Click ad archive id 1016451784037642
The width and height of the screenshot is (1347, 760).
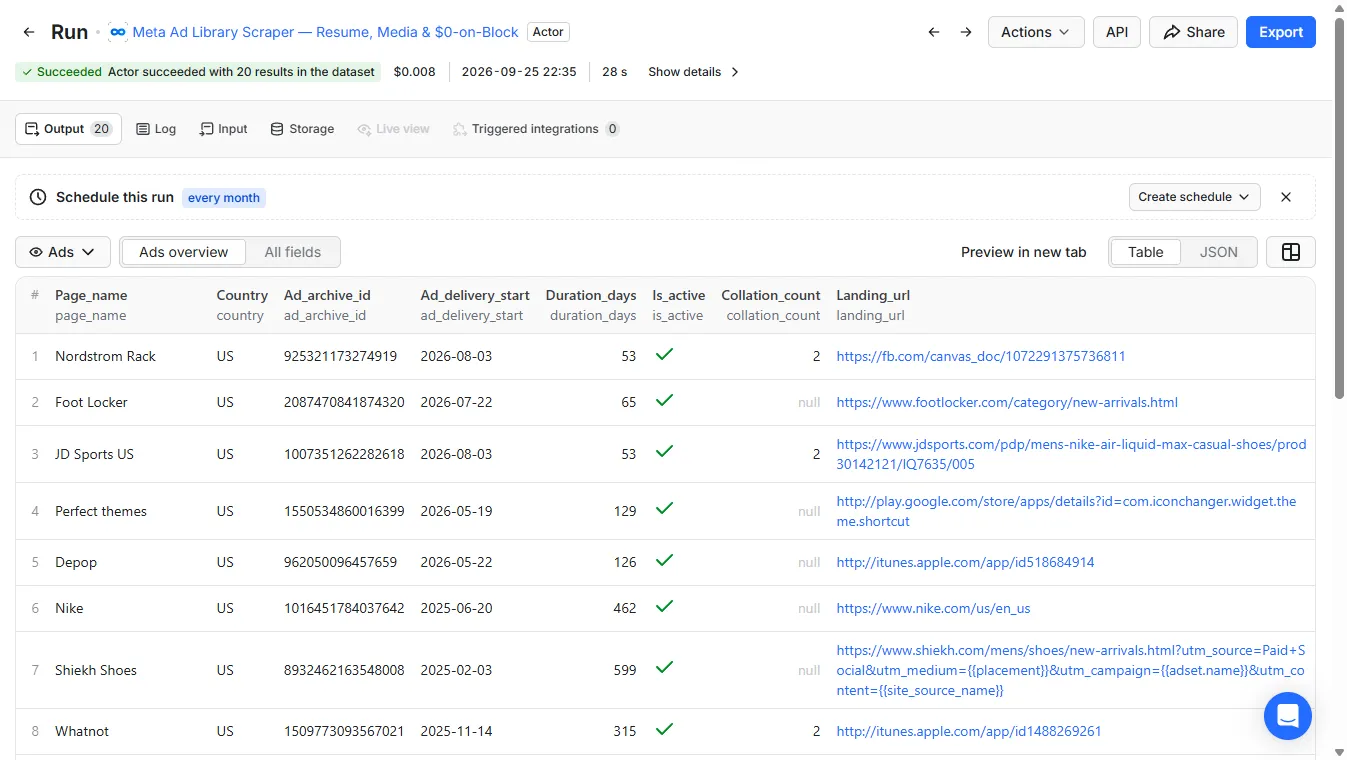[344, 608]
